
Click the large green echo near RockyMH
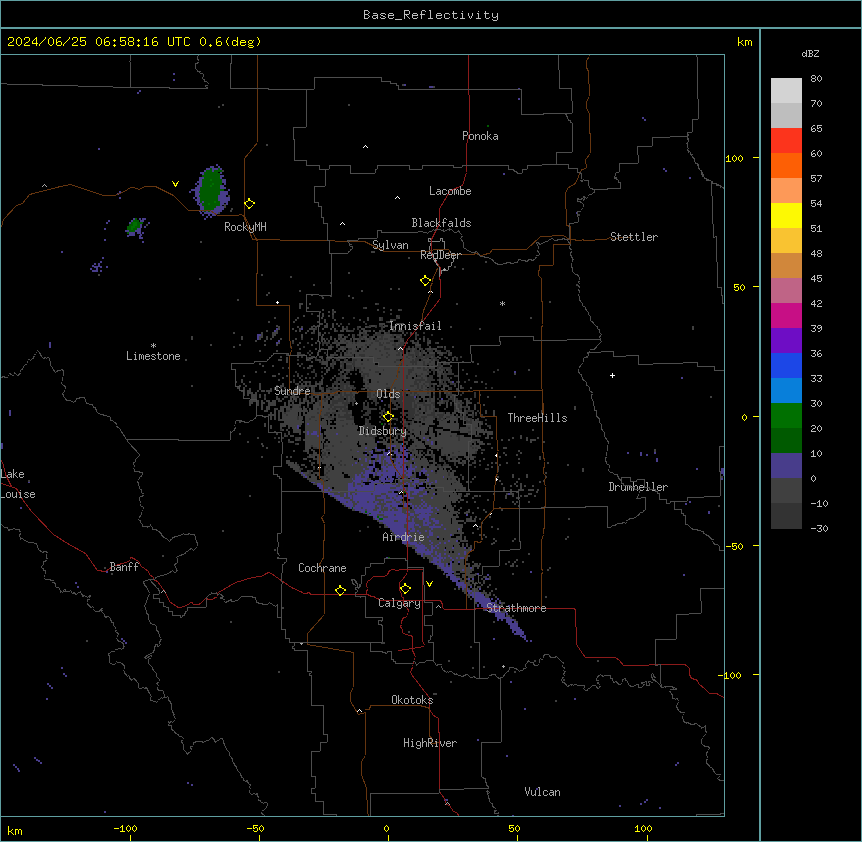click(211, 190)
